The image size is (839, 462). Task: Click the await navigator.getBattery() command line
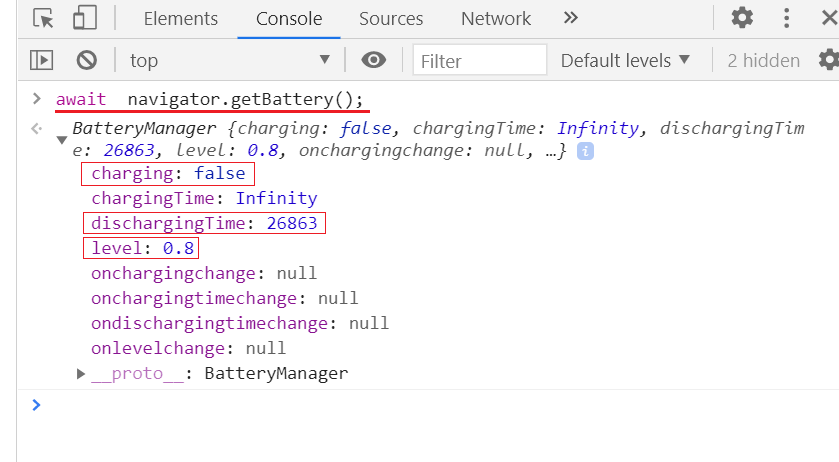(x=210, y=100)
